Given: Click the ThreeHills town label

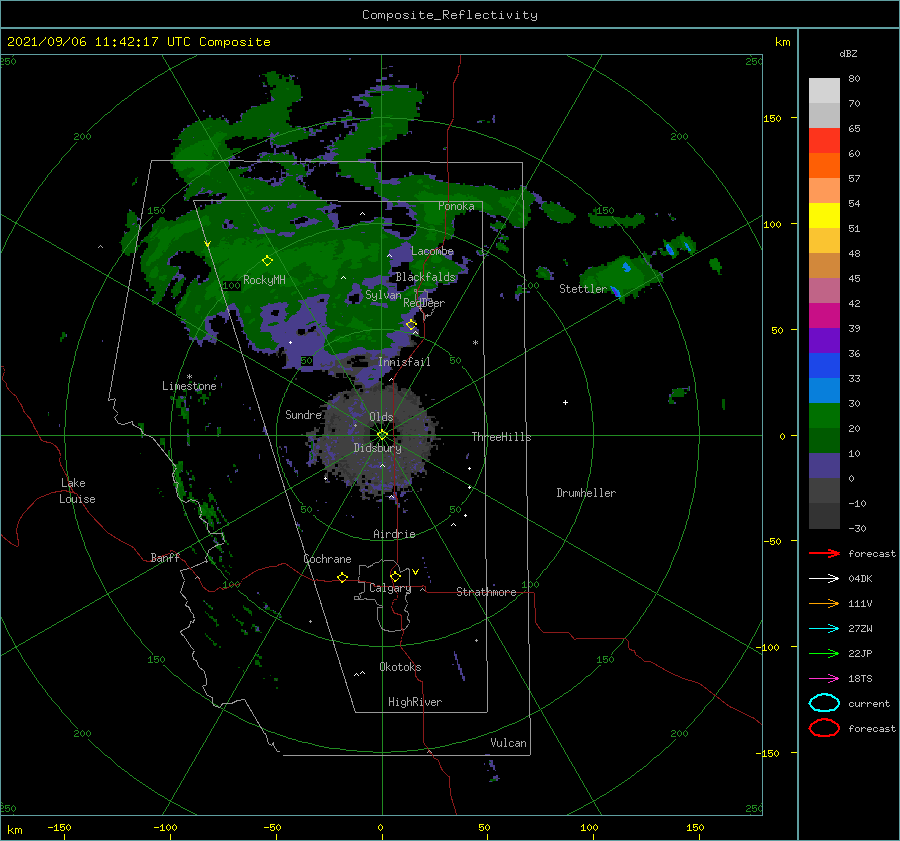Looking at the screenshot, I should pos(501,437).
